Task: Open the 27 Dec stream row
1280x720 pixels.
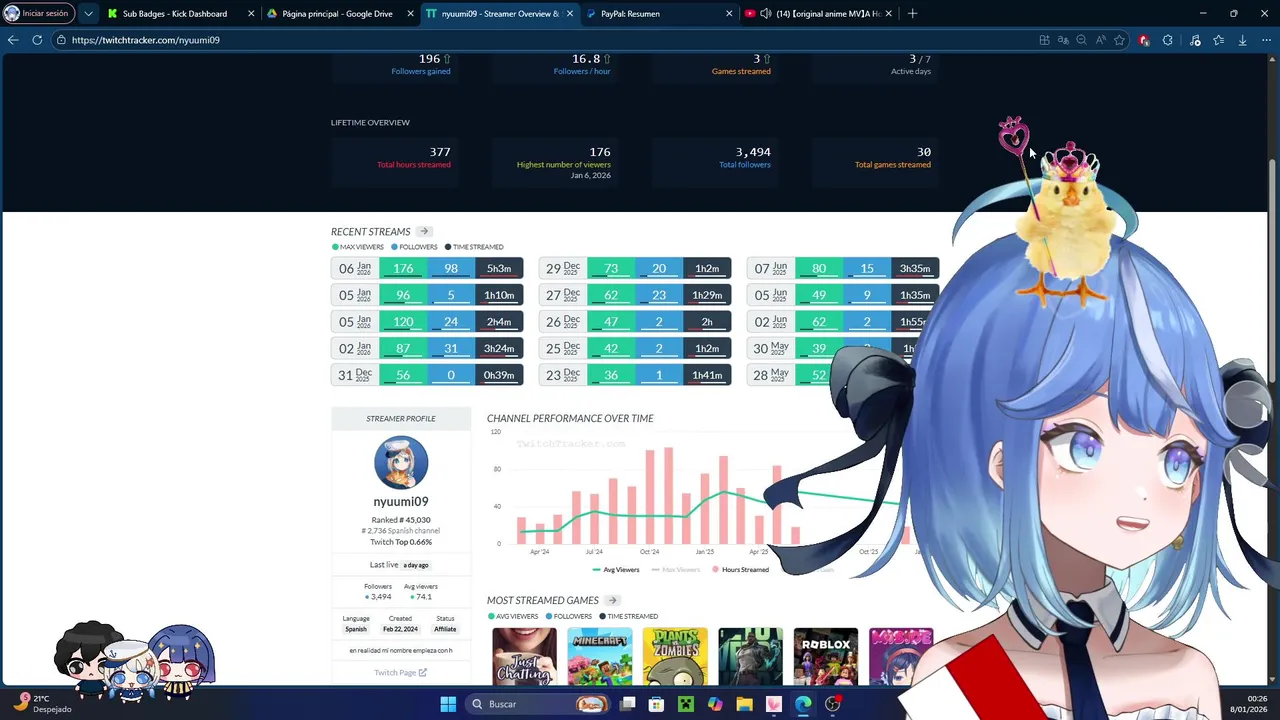Action: [635, 295]
